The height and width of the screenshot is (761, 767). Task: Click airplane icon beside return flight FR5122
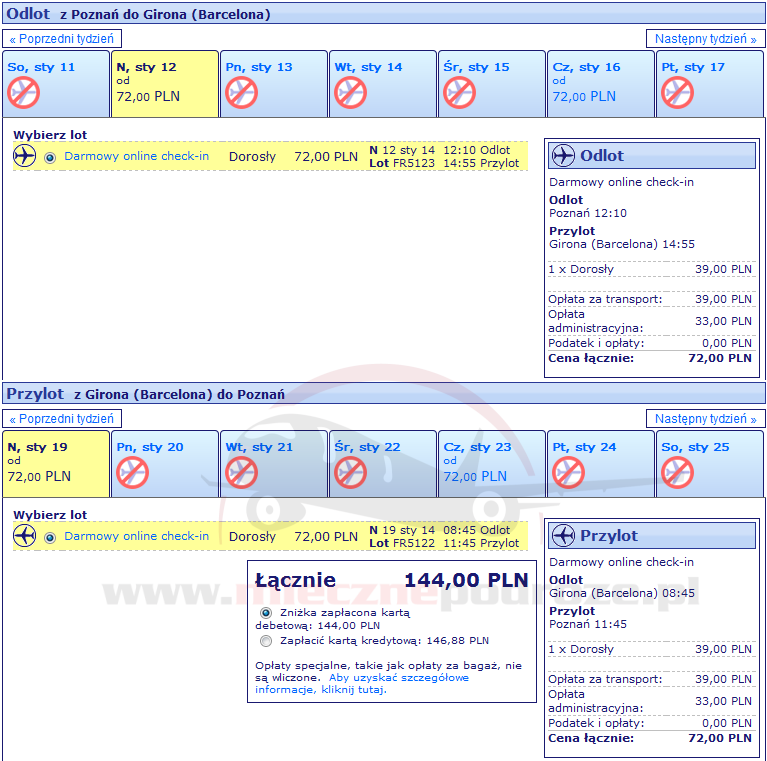tap(24, 536)
